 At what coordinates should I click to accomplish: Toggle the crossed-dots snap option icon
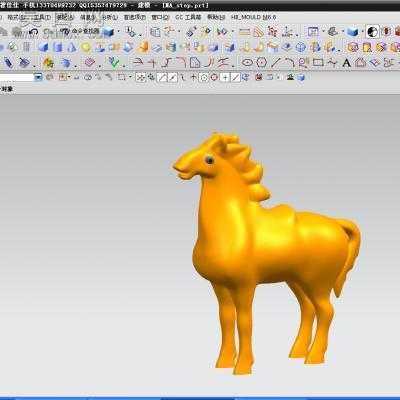pos(141,77)
